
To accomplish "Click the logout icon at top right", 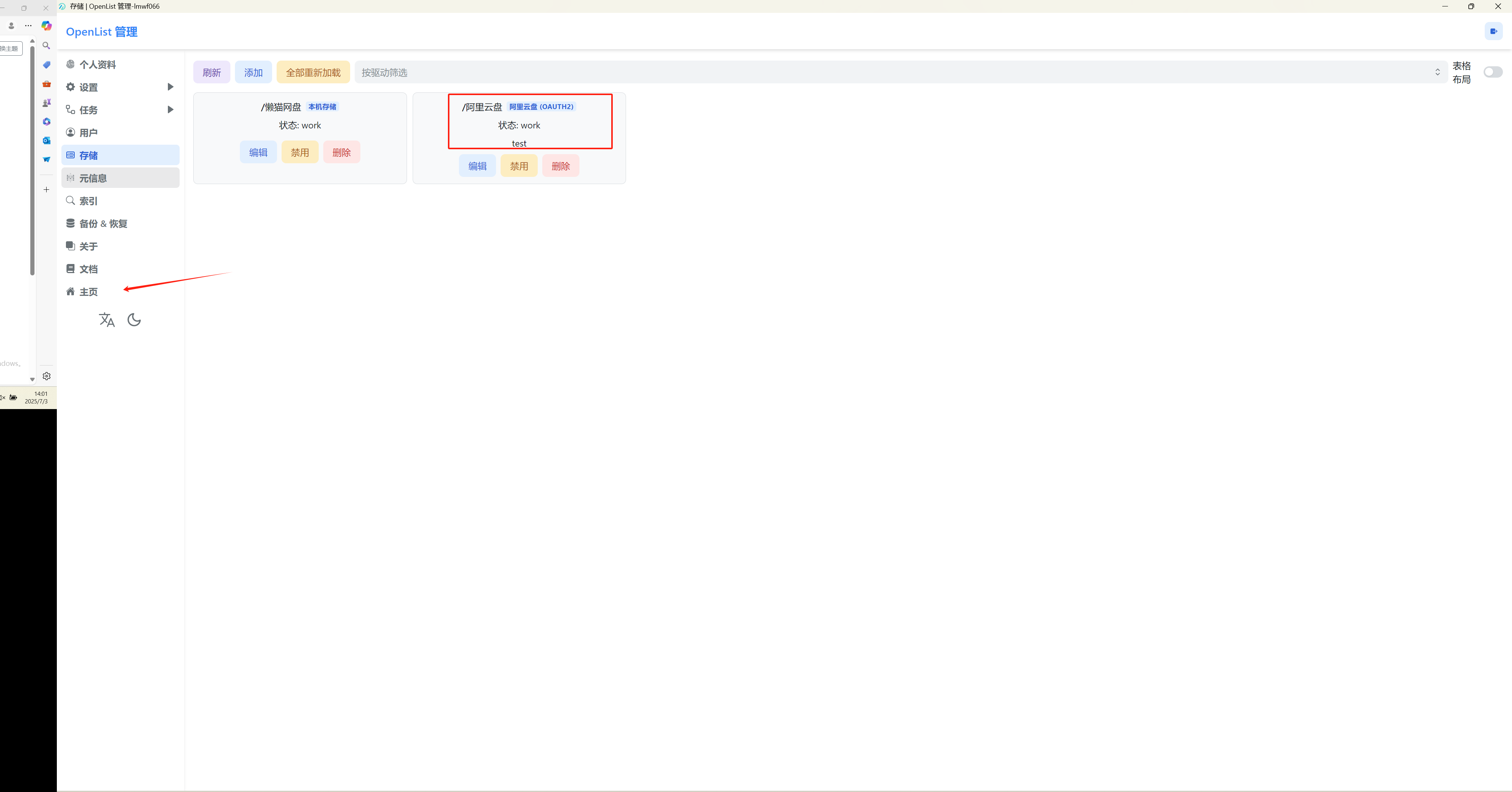I will click(1493, 31).
